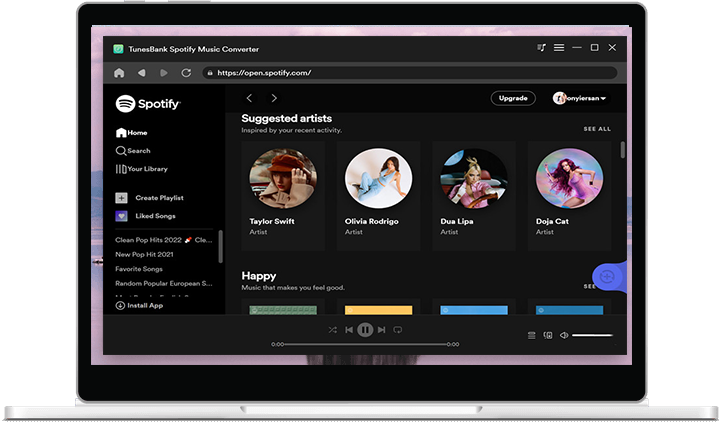Mute with the speaker icon
Screen dimensions: 722x423
[564, 335]
